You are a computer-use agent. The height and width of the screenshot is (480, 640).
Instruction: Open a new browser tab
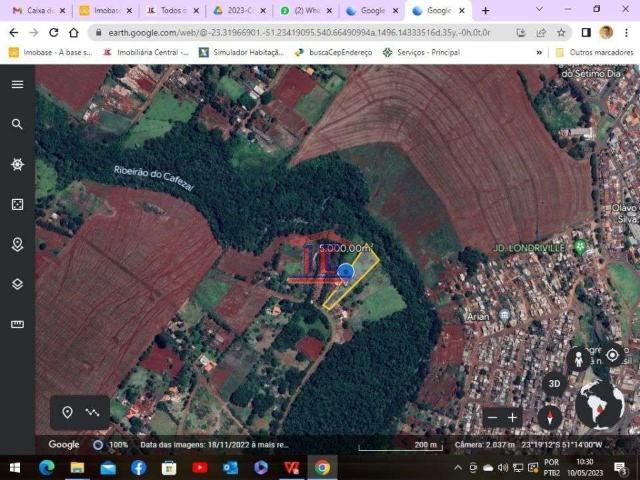coord(485,11)
